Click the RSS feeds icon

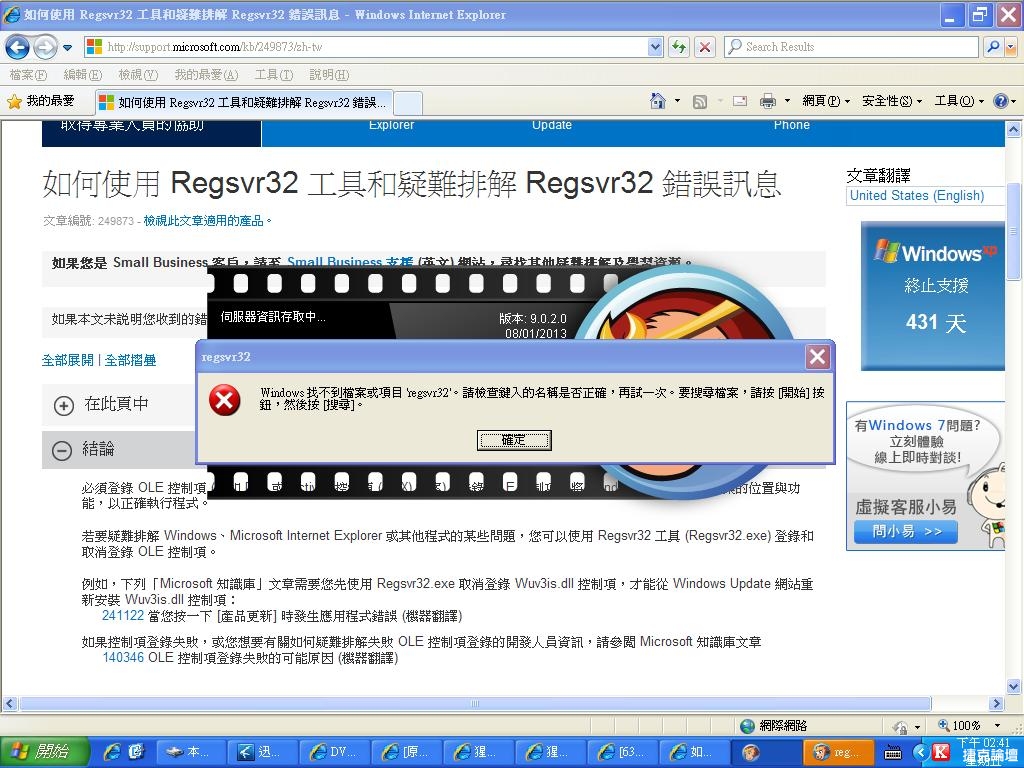pos(700,101)
